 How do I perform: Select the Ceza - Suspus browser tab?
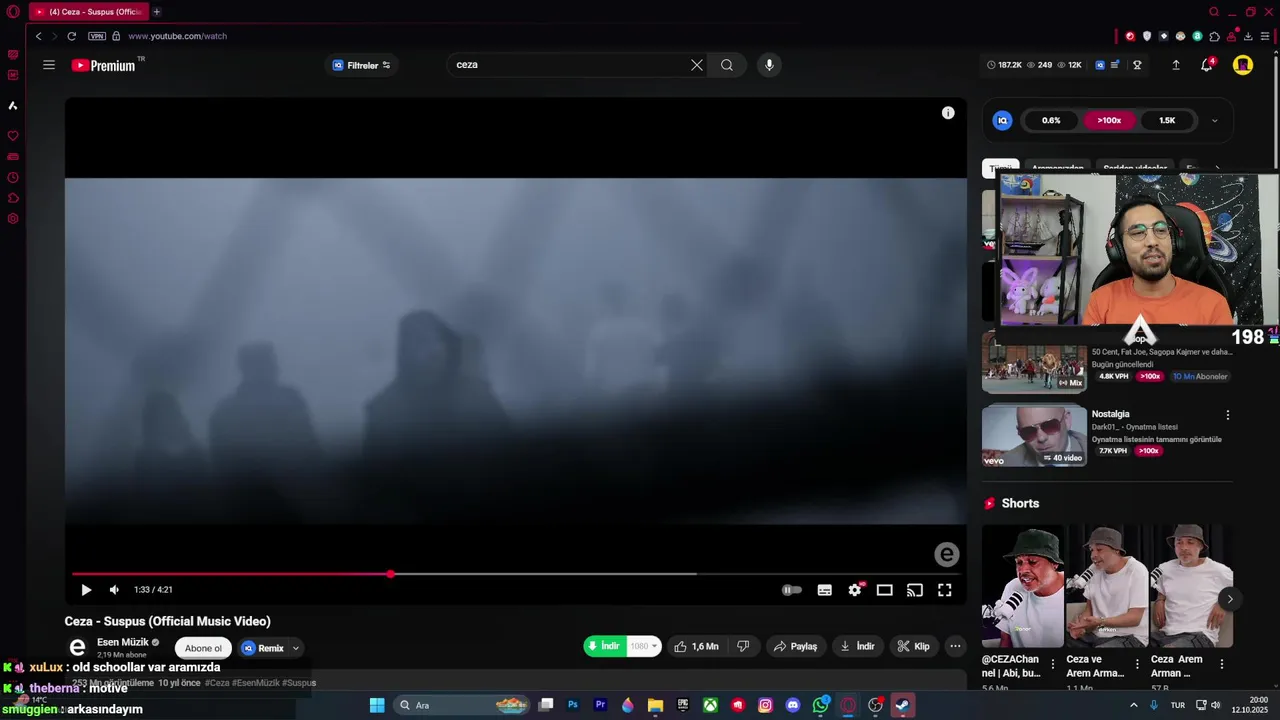tap(88, 12)
